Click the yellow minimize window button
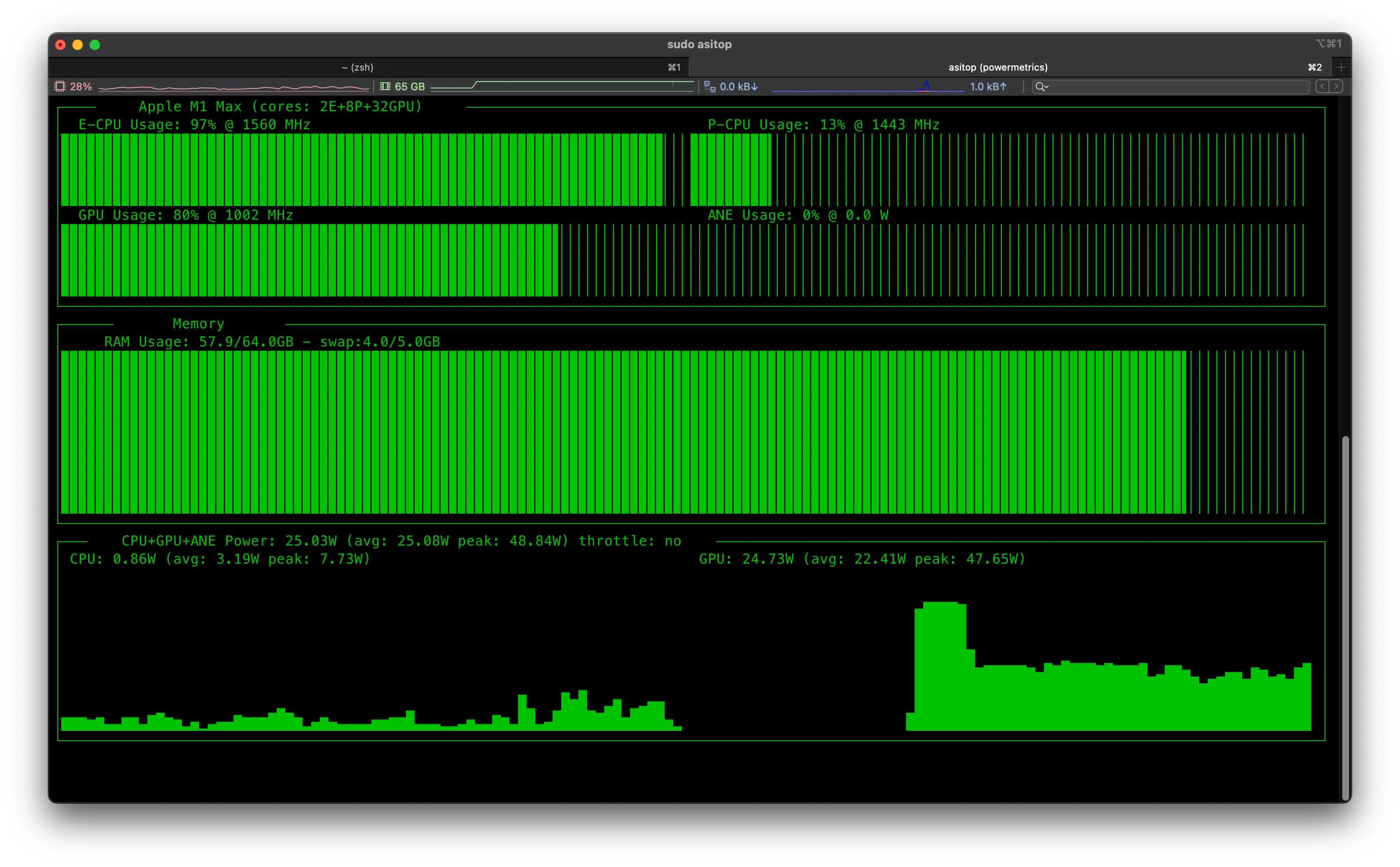 point(78,45)
